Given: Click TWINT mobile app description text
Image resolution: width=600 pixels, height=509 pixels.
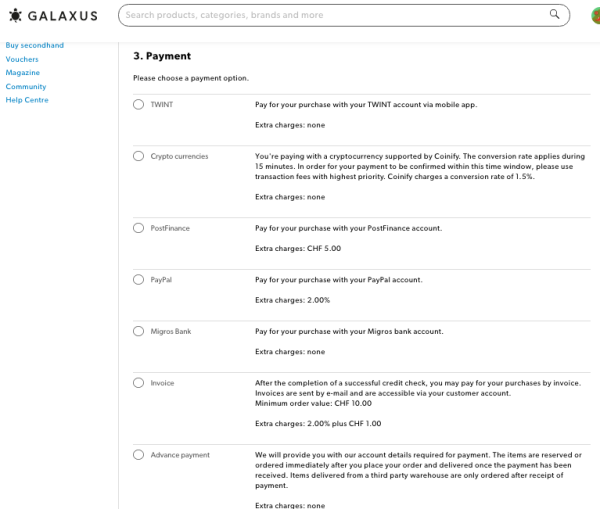Looking at the screenshot, I should (366, 105).
